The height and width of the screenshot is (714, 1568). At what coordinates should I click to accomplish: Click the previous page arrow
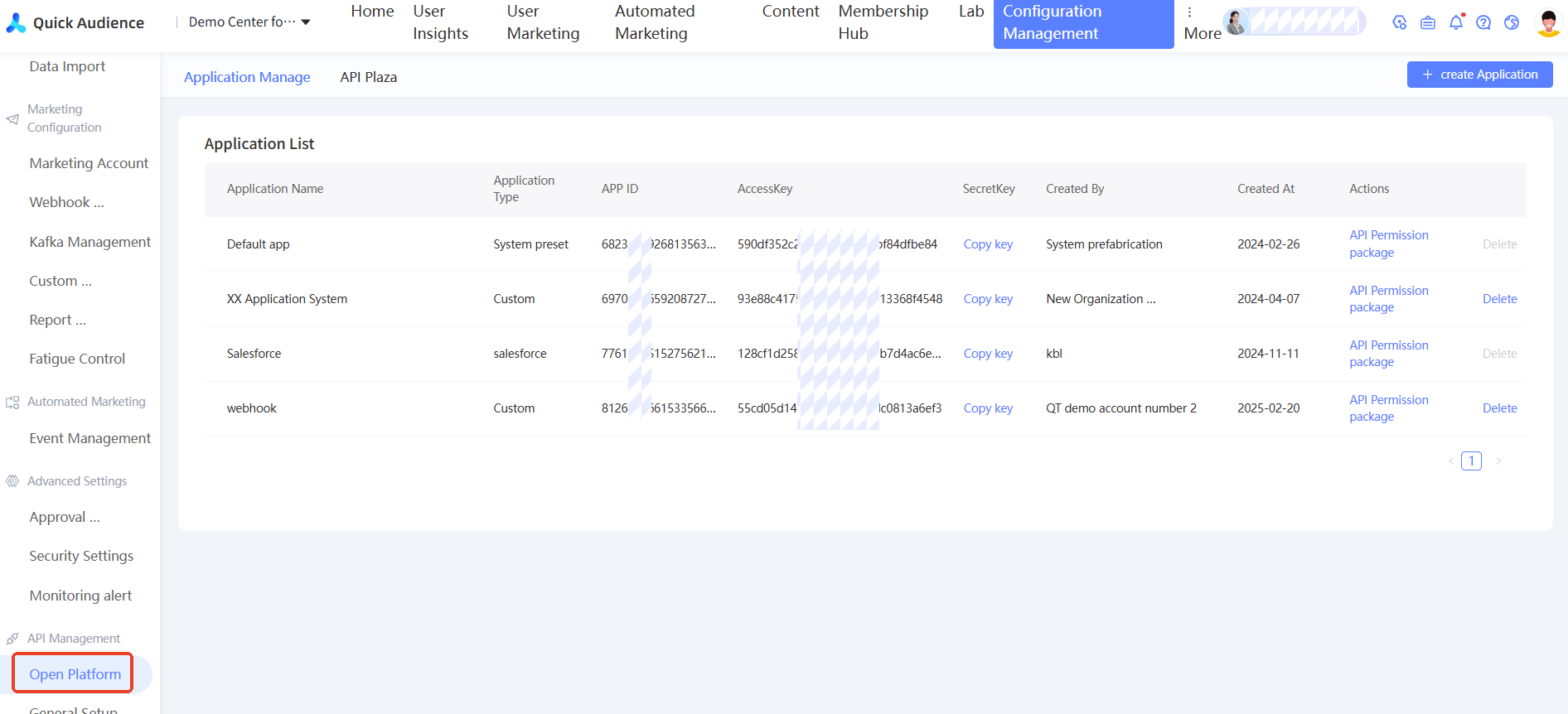[x=1451, y=461]
